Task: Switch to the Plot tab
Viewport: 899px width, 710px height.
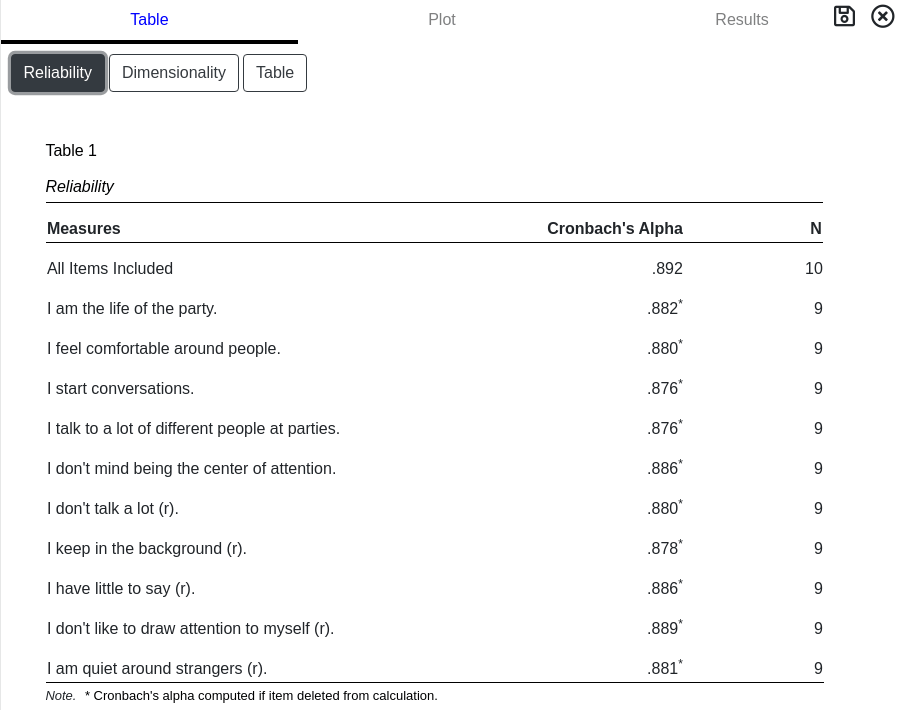Action: pos(442,20)
